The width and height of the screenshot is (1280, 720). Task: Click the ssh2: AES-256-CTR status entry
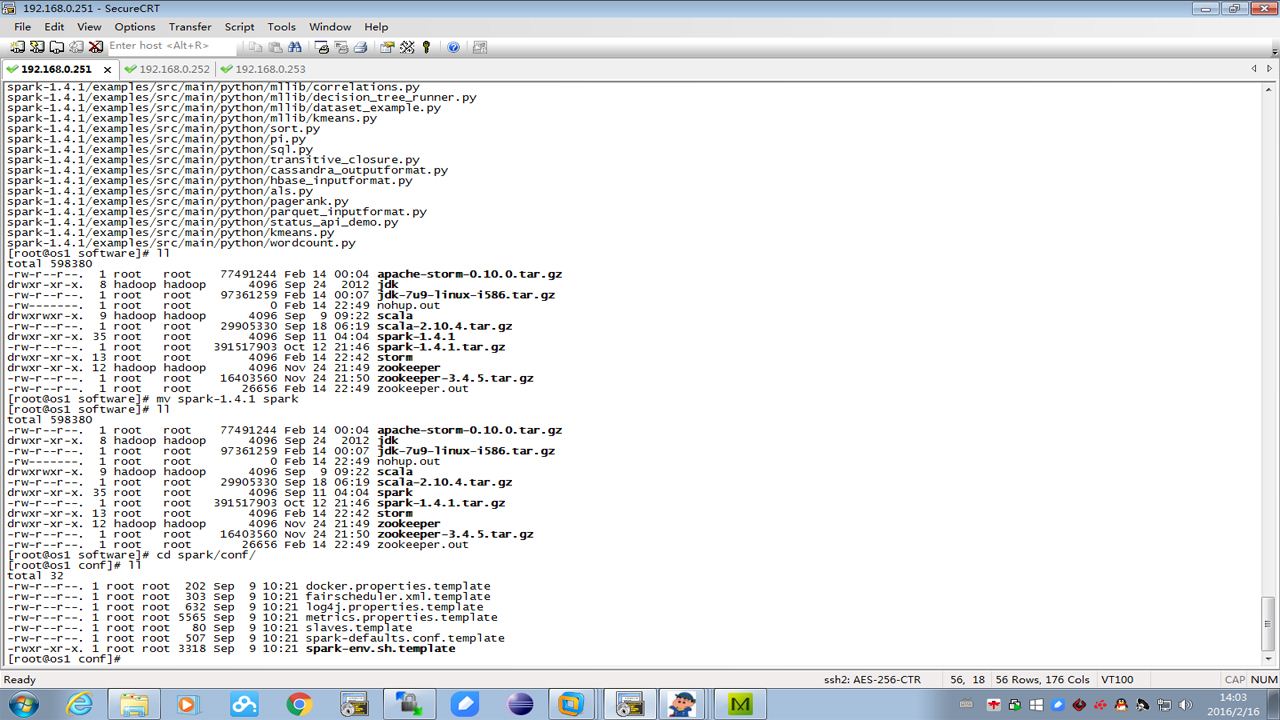[x=872, y=679]
